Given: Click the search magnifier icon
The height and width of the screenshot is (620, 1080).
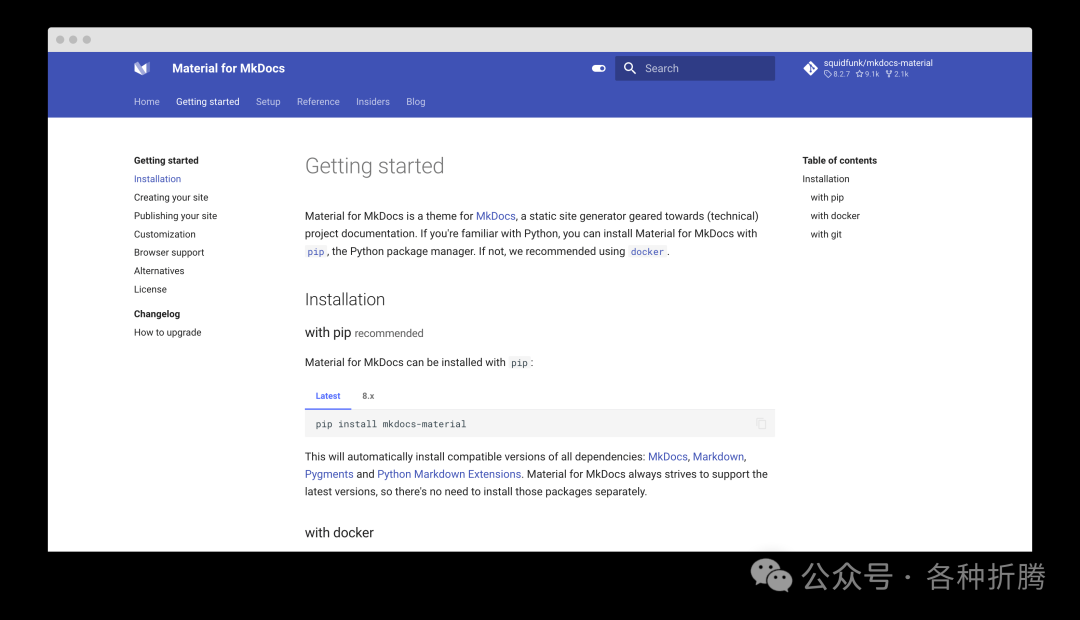Looking at the screenshot, I should coord(630,68).
